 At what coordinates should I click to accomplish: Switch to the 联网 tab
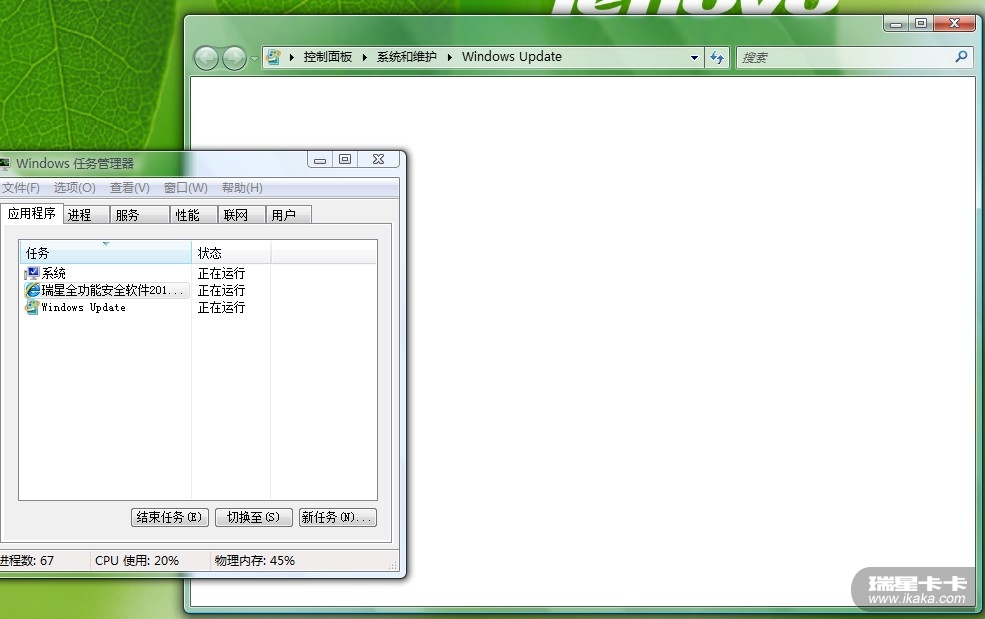click(x=242, y=215)
